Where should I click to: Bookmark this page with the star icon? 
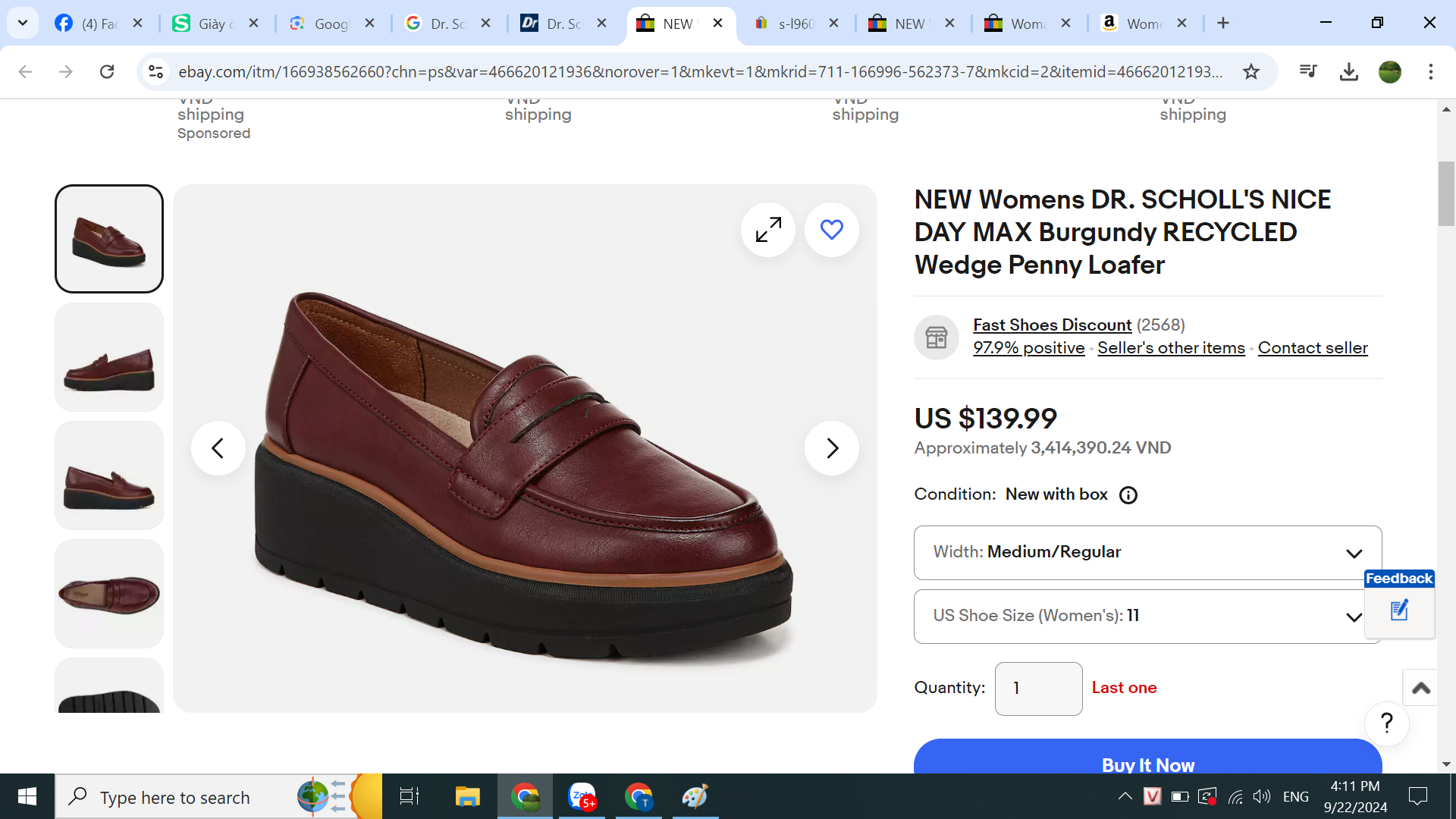click(1251, 71)
